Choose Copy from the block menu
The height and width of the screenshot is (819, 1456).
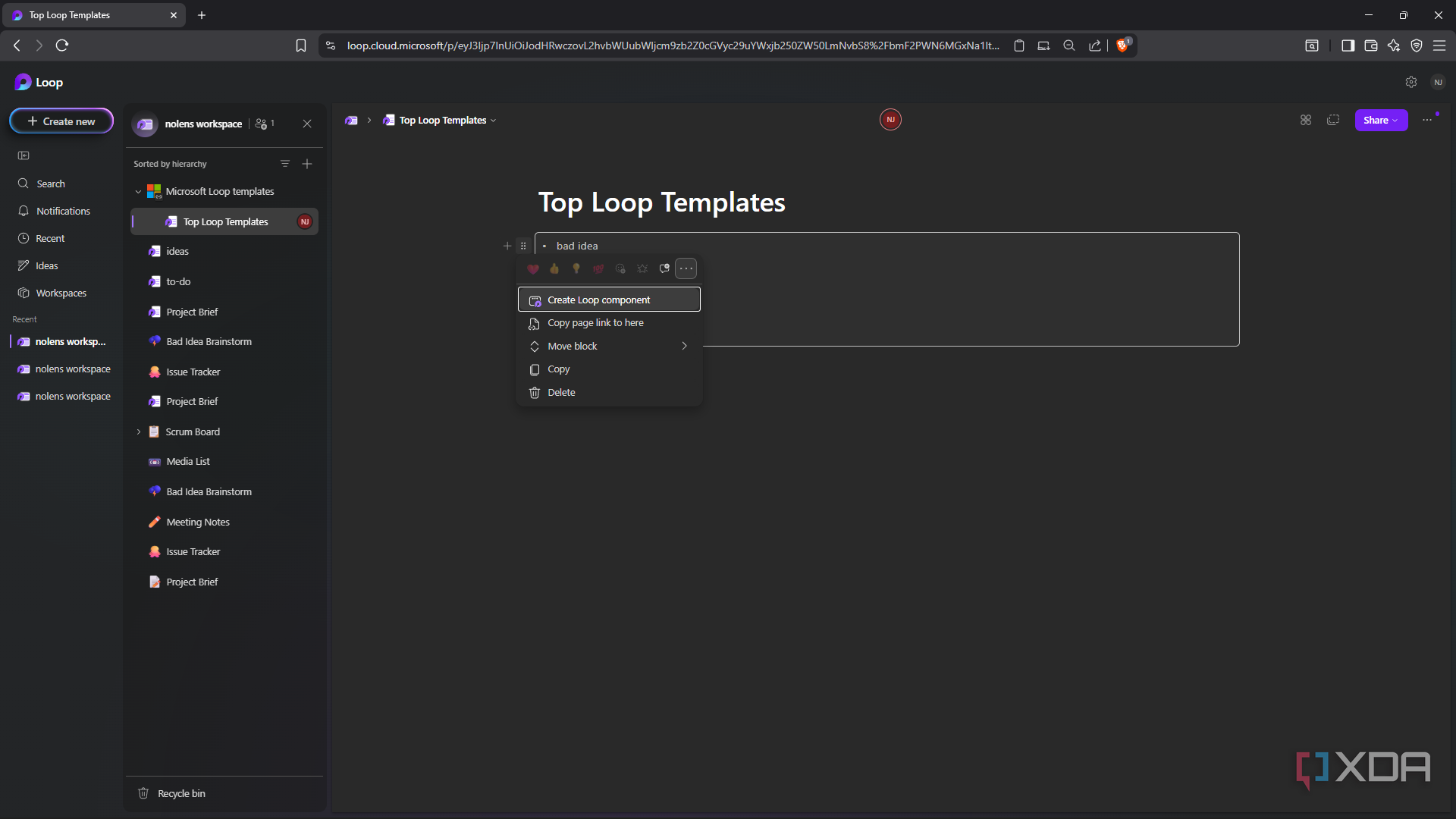[609, 369]
